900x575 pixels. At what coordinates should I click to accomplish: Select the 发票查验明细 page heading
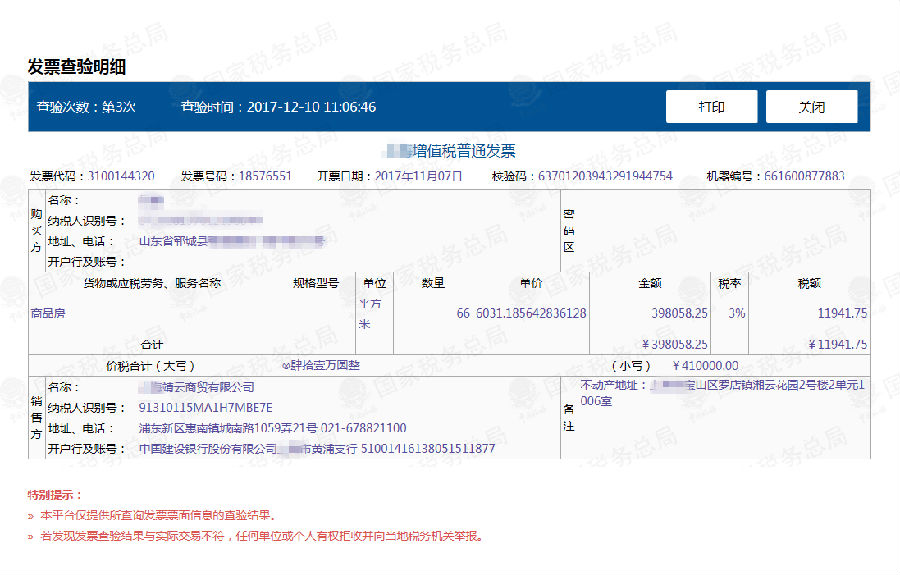pyautogui.click(x=77, y=67)
